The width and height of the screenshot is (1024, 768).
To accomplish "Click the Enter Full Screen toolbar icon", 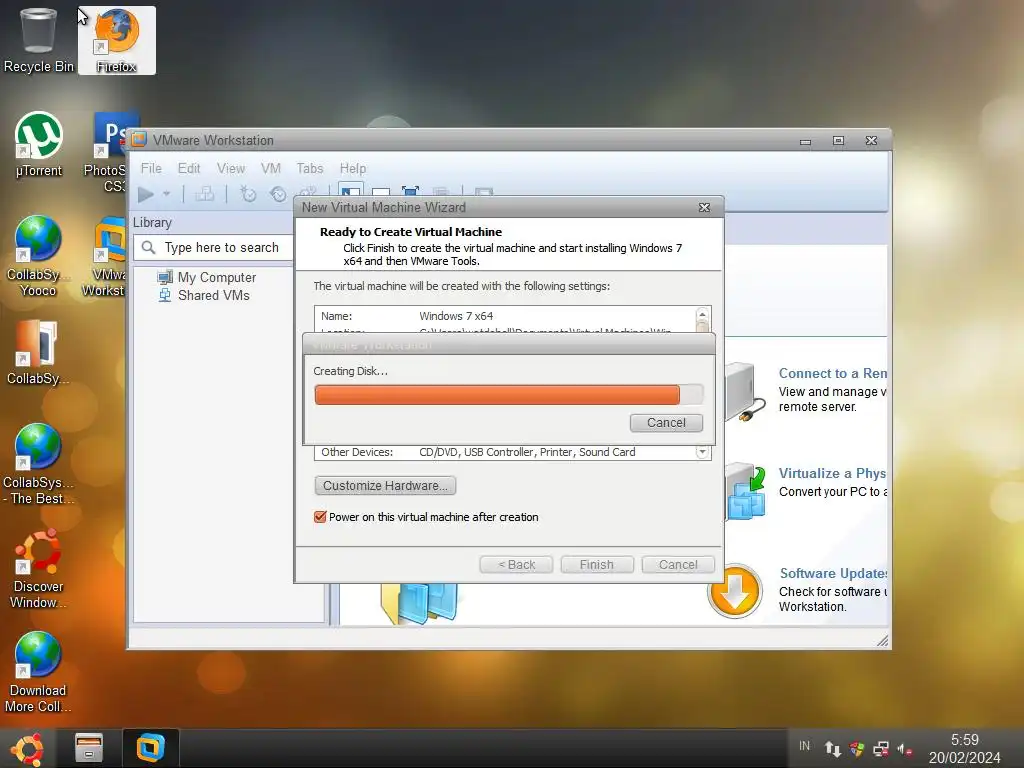I will (410, 191).
